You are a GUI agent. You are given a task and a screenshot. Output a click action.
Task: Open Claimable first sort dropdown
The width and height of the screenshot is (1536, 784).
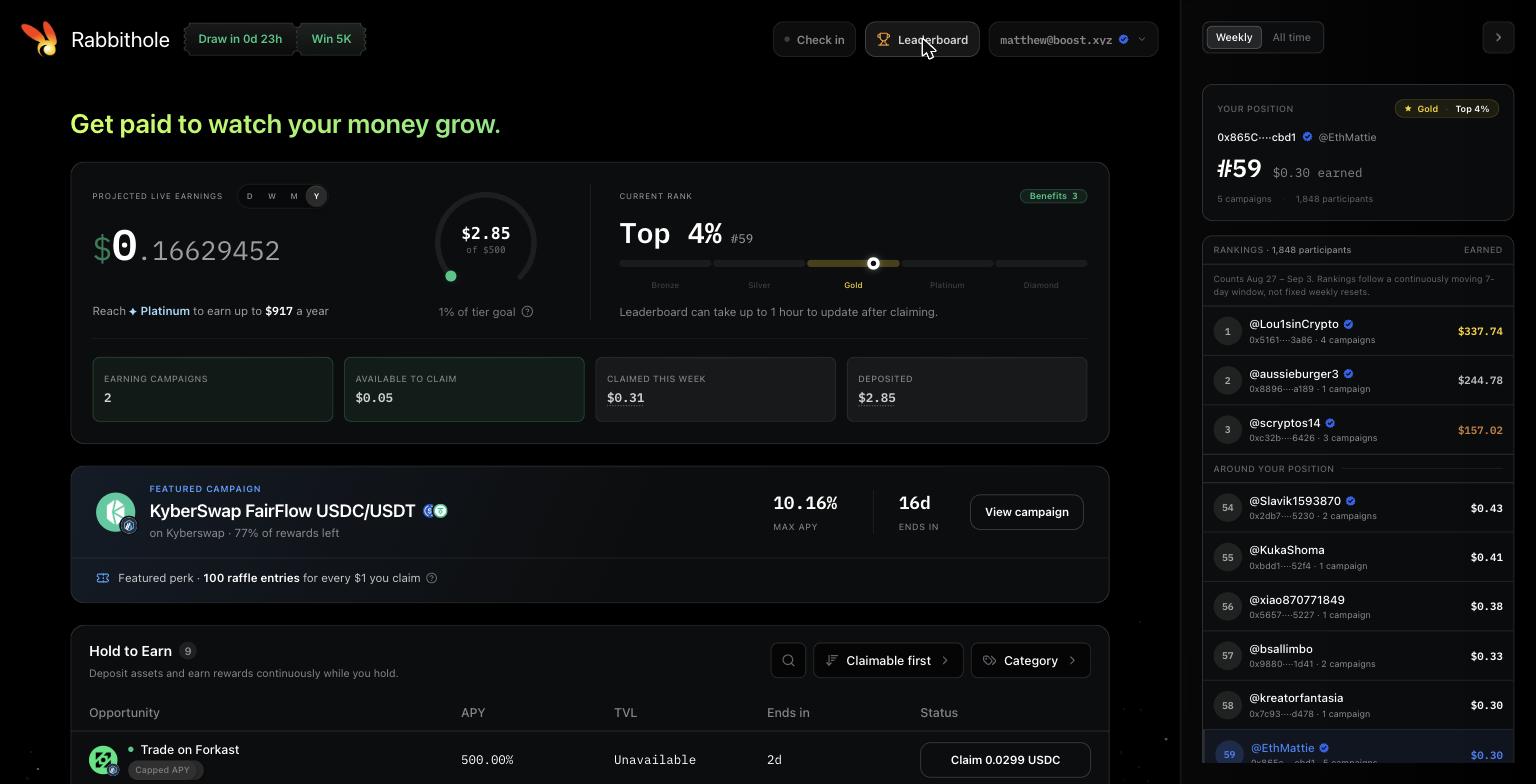(x=888, y=661)
